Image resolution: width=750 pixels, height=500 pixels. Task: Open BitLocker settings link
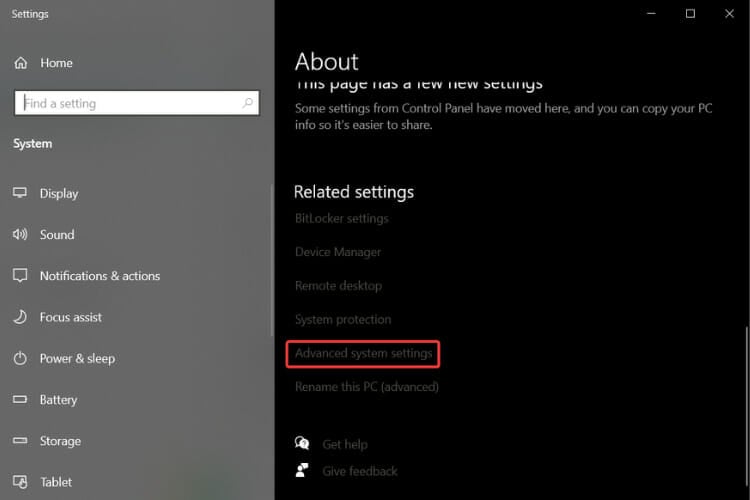(x=341, y=218)
